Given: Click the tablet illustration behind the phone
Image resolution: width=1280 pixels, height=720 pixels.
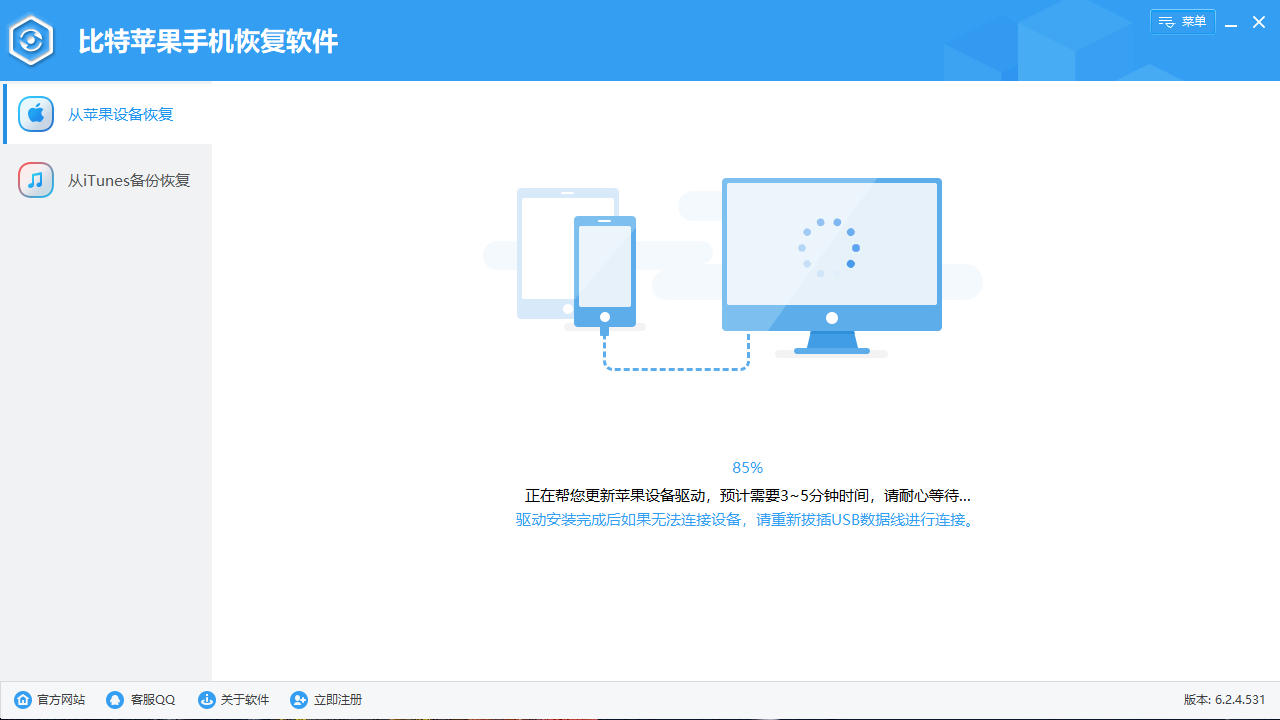Looking at the screenshot, I should click(543, 250).
